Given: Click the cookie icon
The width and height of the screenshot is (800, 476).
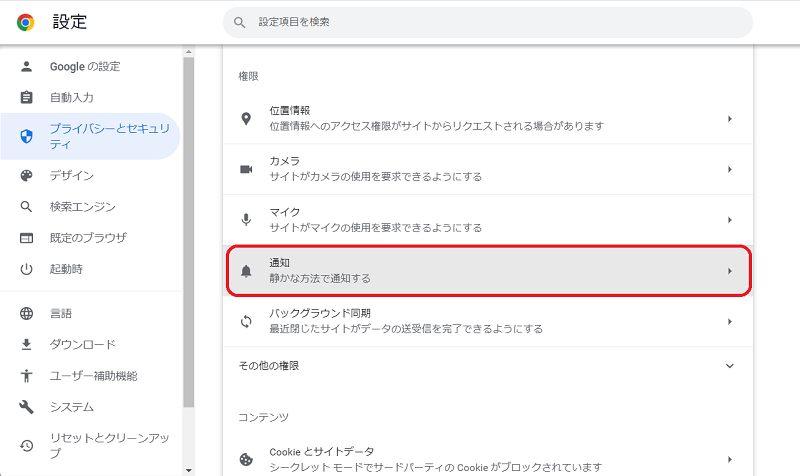Looking at the screenshot, I should (x=246, y=459).
